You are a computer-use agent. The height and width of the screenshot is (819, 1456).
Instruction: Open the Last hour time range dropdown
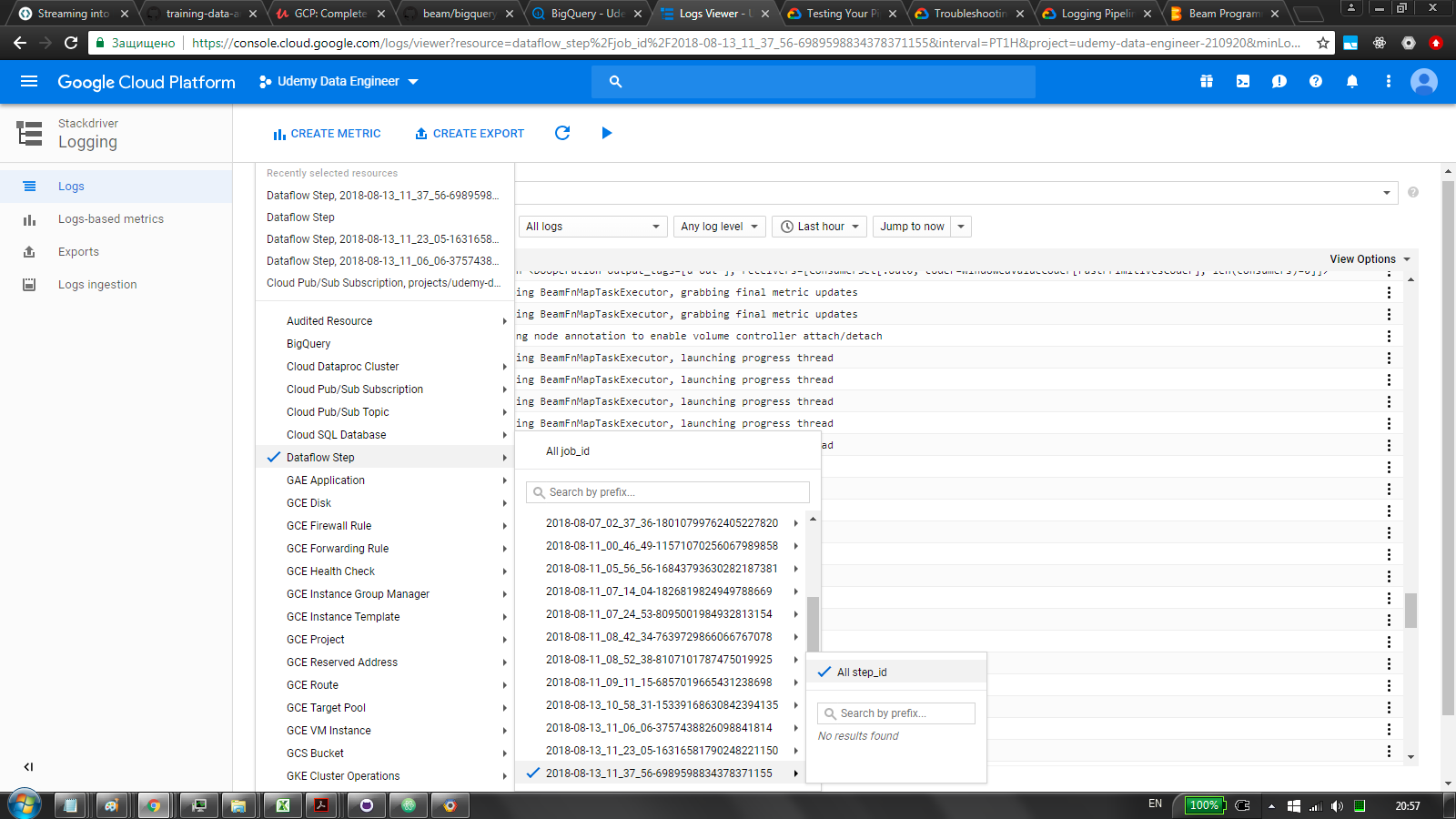point(820,227)
